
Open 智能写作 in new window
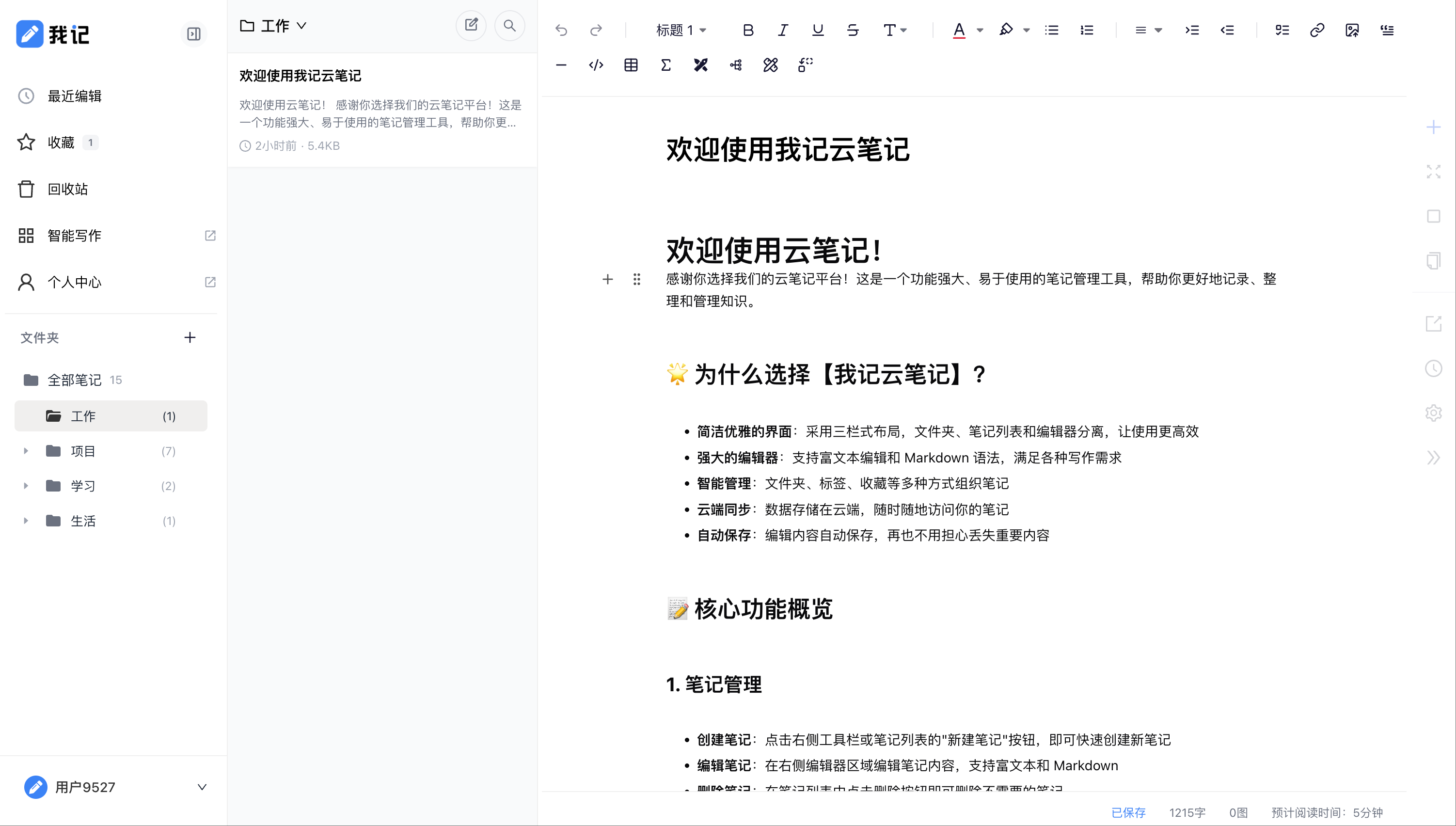coord(210,235)
